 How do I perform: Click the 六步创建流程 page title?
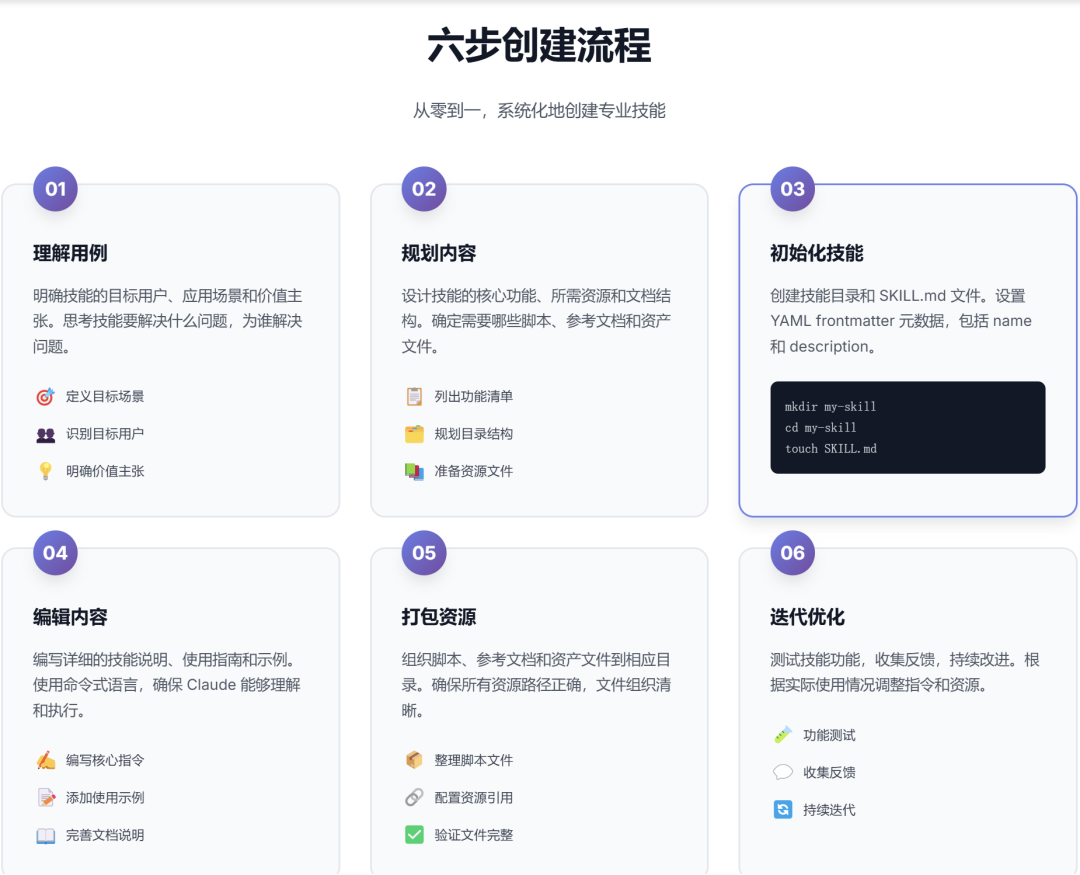(539, 45)
